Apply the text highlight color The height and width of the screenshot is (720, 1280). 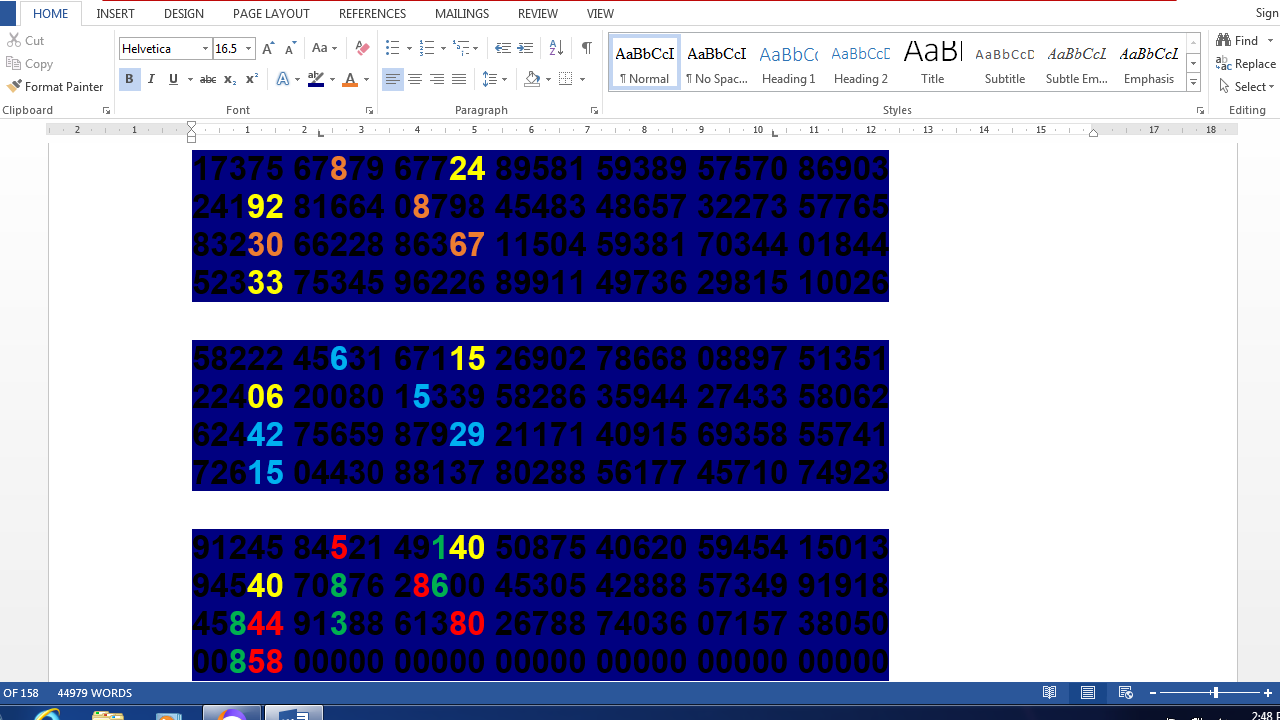[x=316, y=79]
